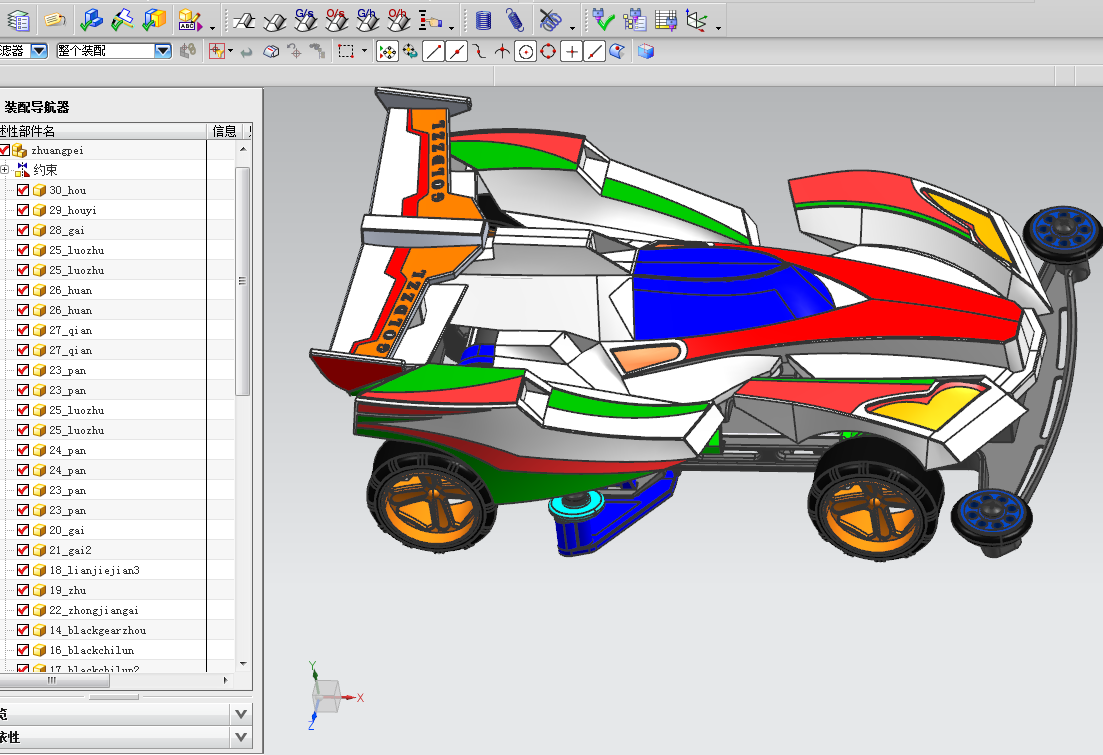Select the 18_lianjiejian3 tree item

coord(94,570)
